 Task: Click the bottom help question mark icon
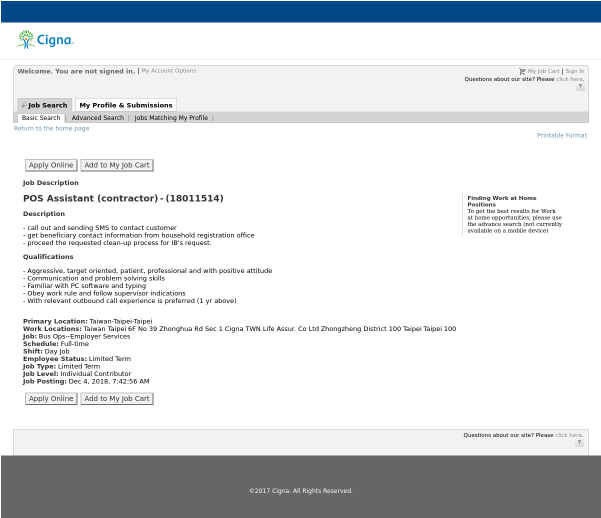point(580,443)
